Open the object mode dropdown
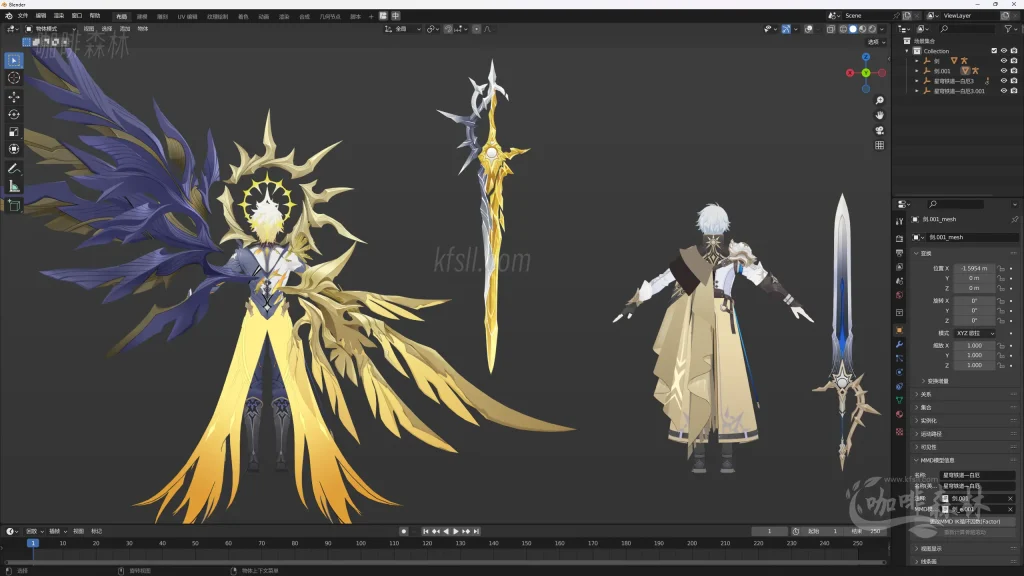Viewport: 1024px width, 576px height. (51, 29)
